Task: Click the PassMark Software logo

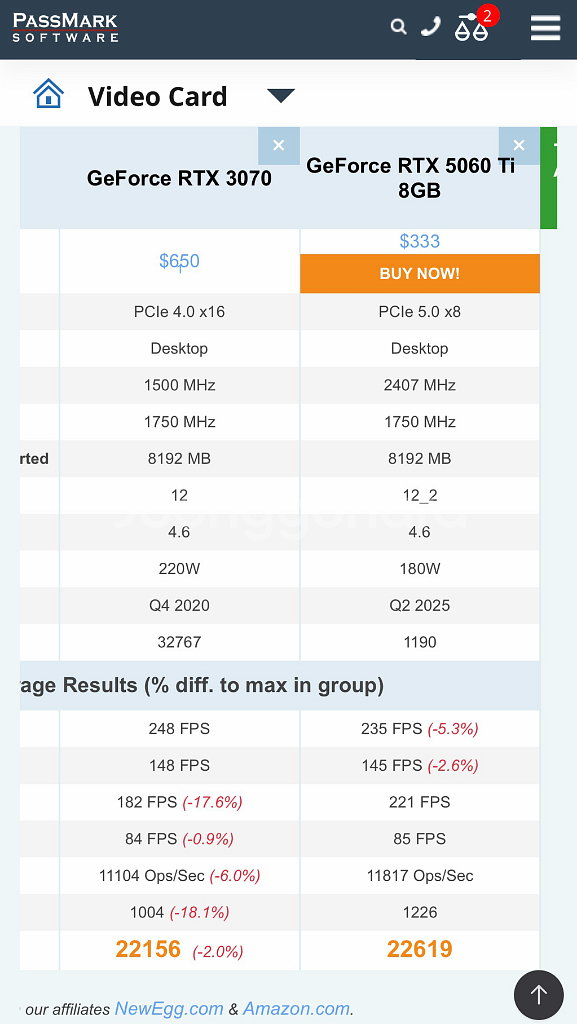Action: tap(65, 27)
